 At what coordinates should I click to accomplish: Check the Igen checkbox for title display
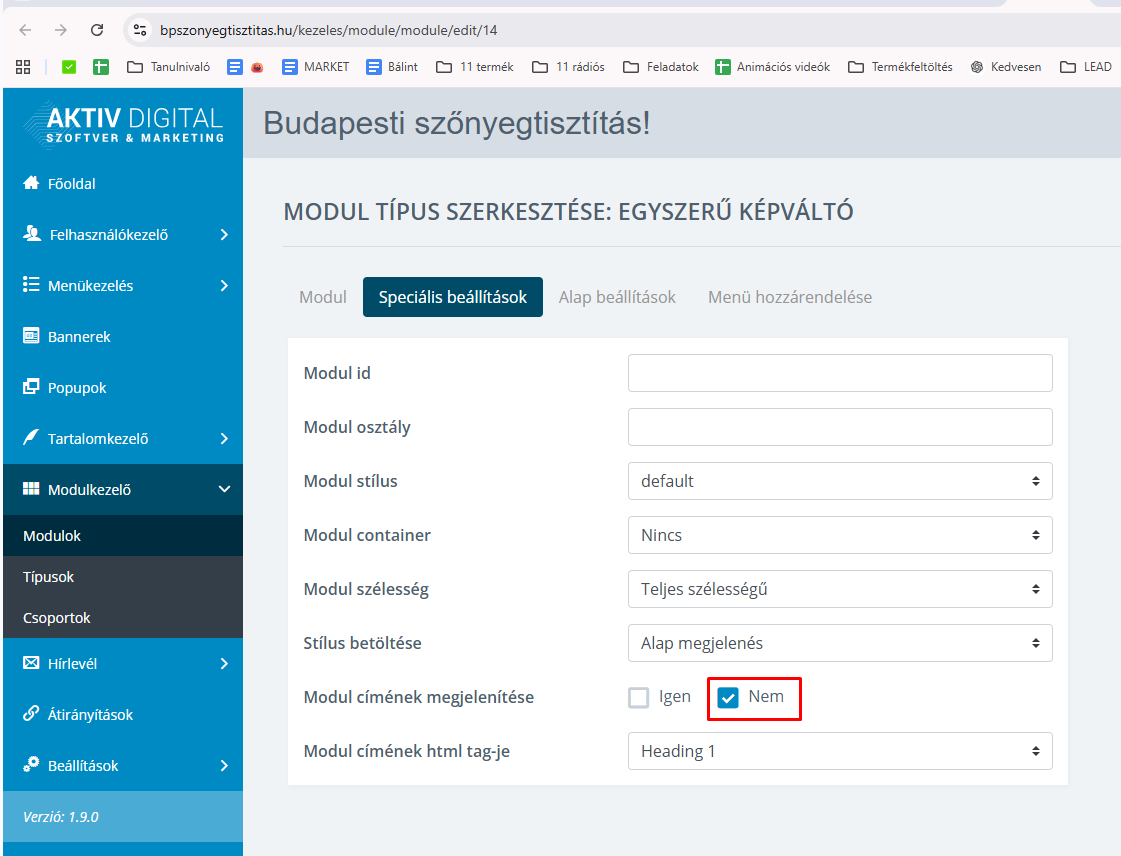point(638,697)
